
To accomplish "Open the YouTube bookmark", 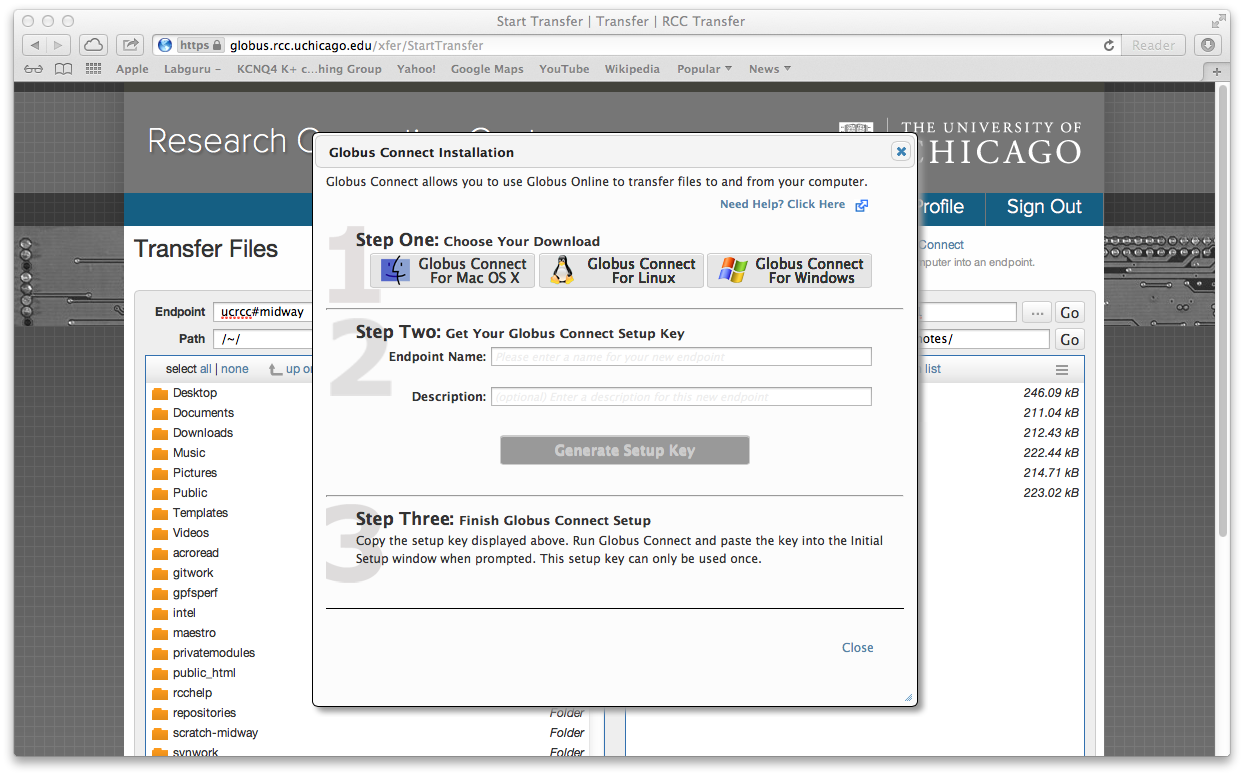I will (564, 69).
